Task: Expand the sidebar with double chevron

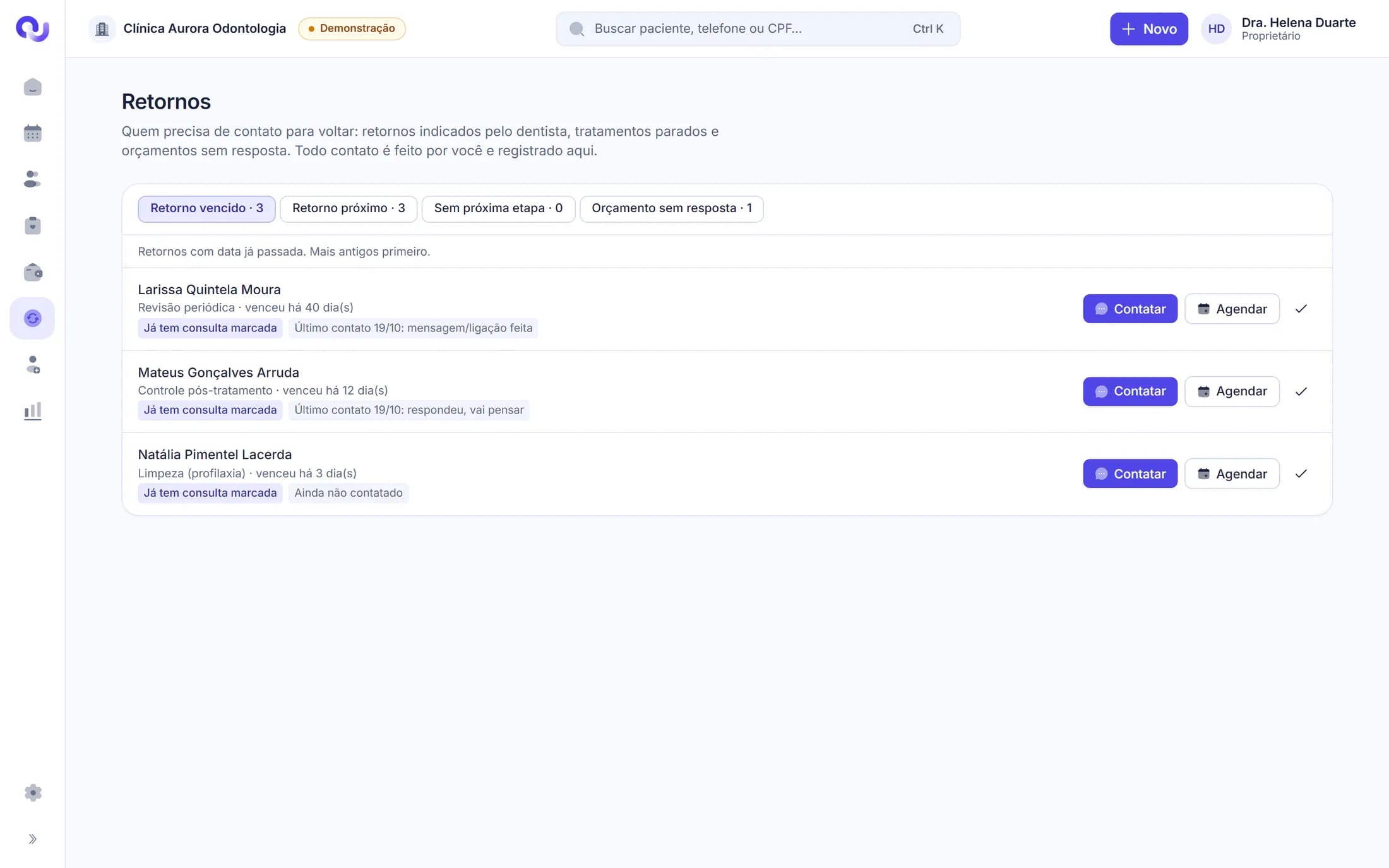Action: [x=32, y=839]
